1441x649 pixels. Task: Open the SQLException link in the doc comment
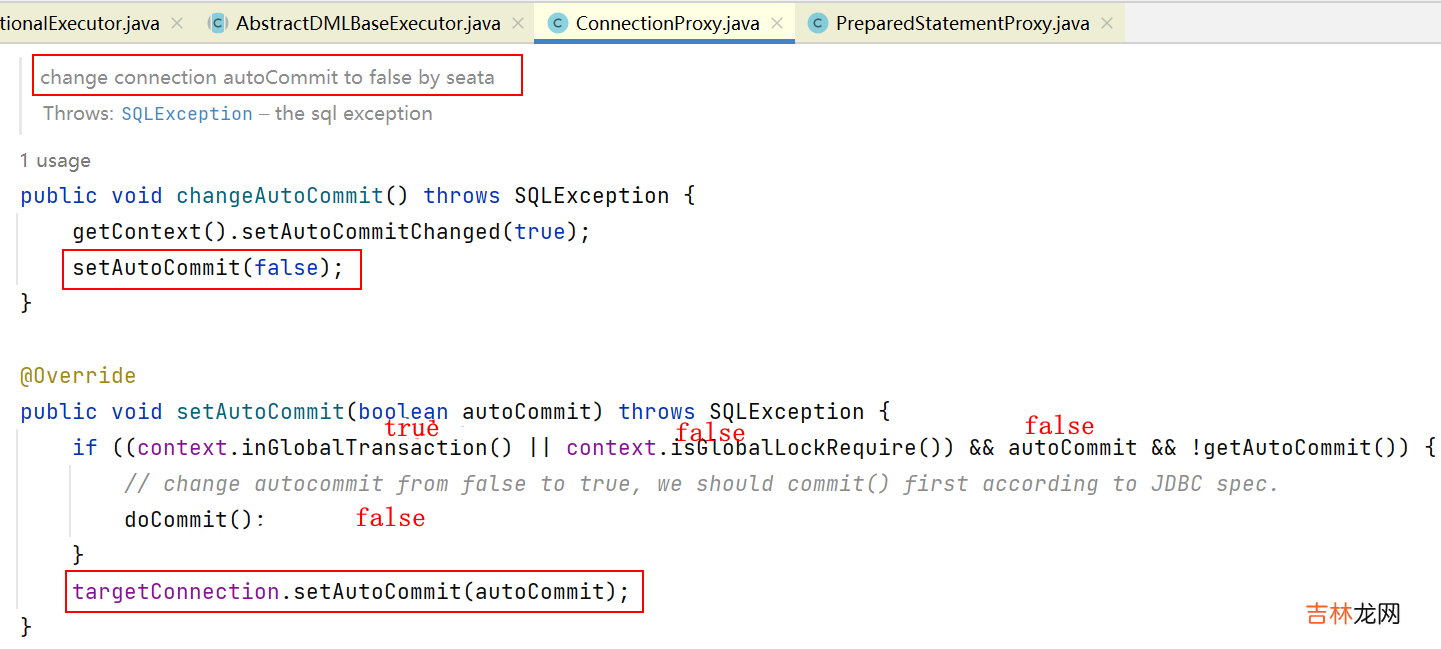pos(187,114)
